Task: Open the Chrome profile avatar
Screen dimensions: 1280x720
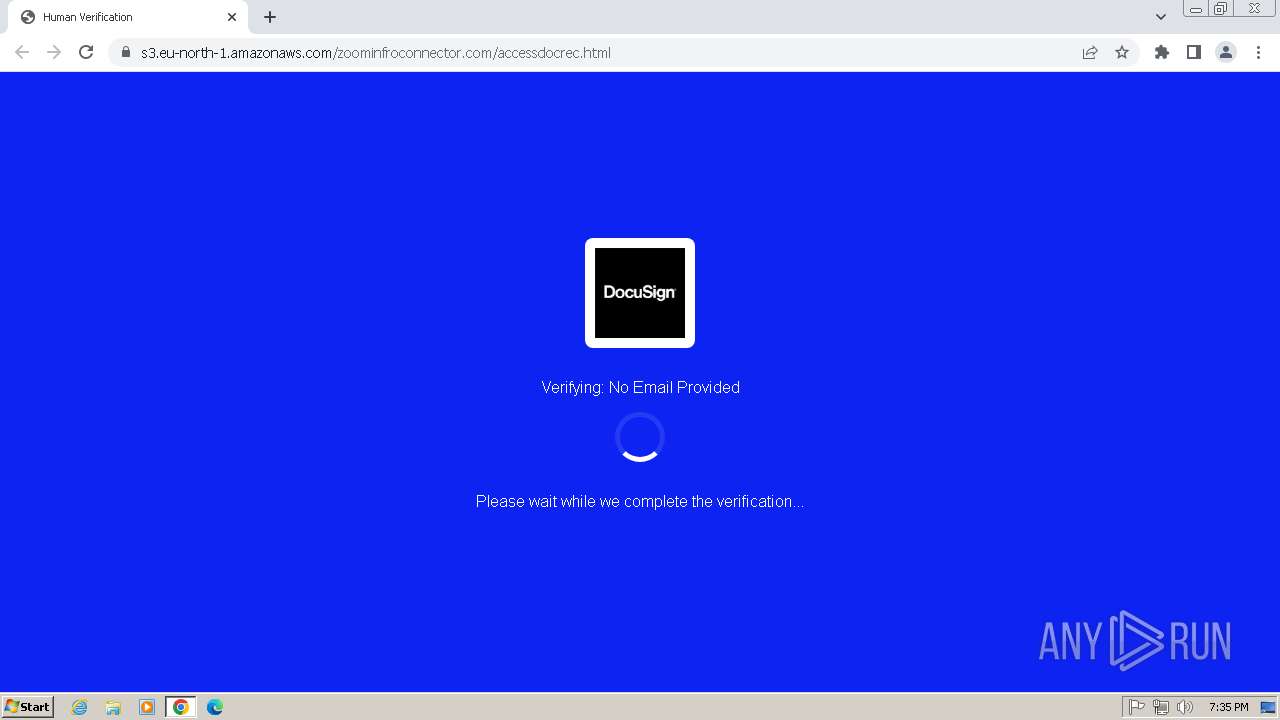Action: coord(1226,52)
